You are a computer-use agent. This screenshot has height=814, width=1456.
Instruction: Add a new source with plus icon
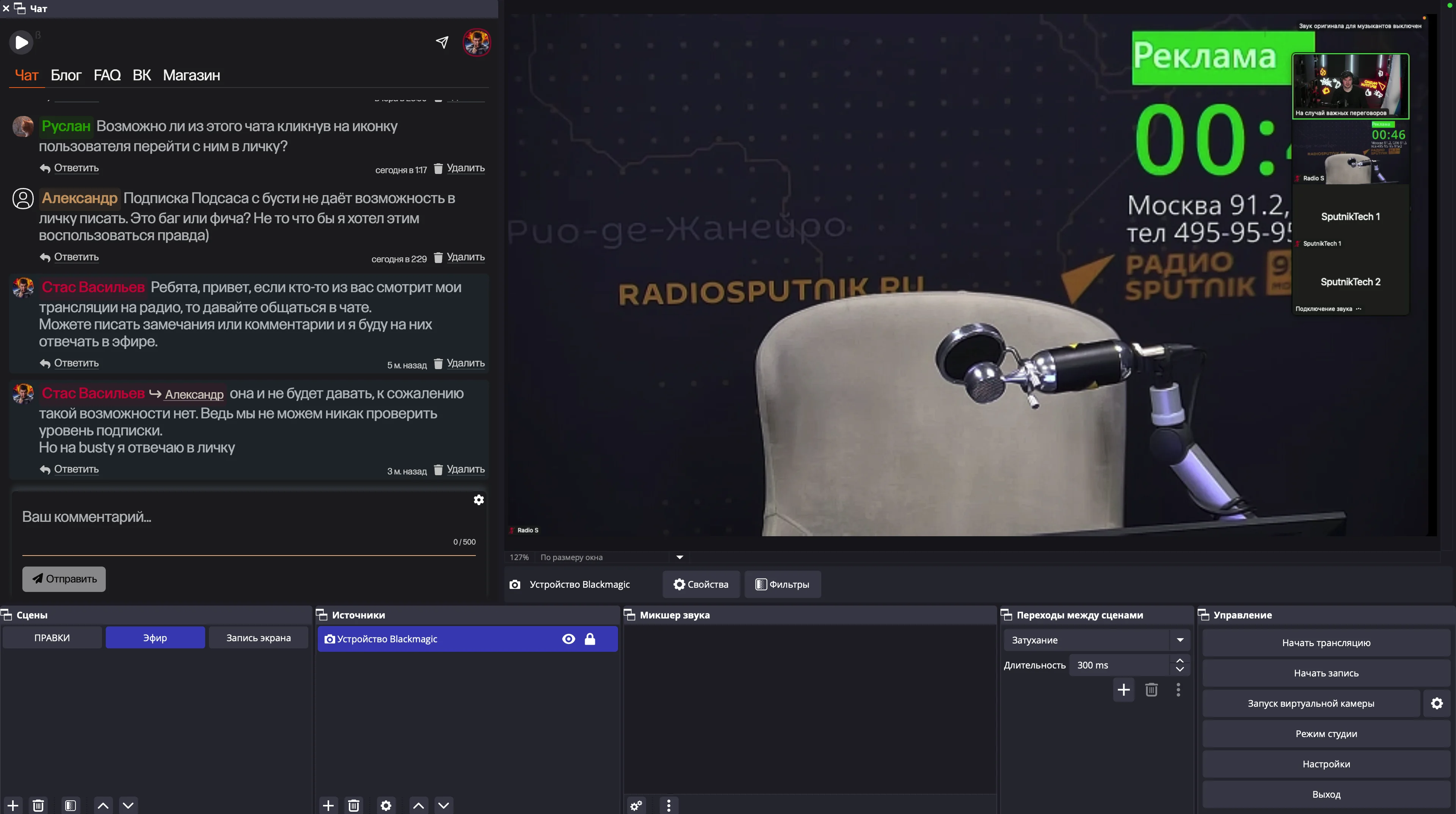click(x=328, y=806)
